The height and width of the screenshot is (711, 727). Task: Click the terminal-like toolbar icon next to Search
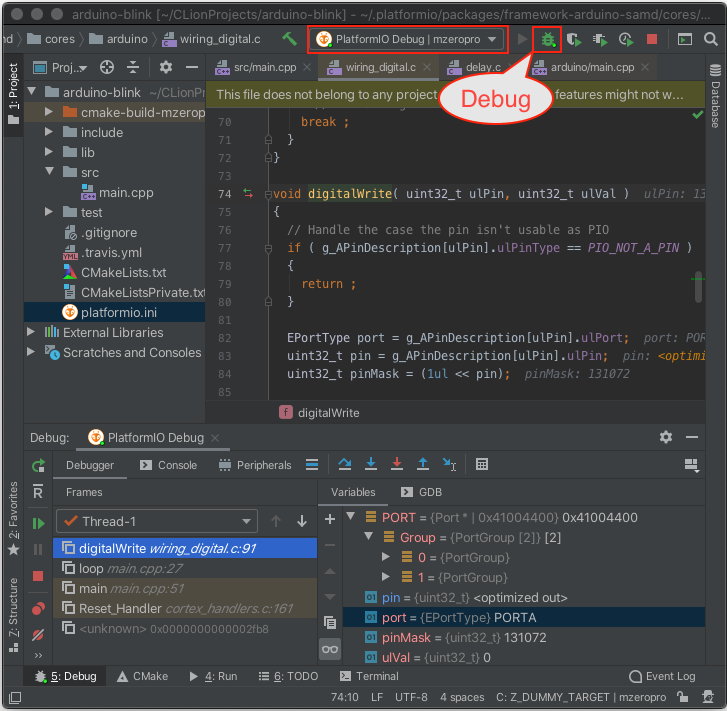(x=684, y=39)
